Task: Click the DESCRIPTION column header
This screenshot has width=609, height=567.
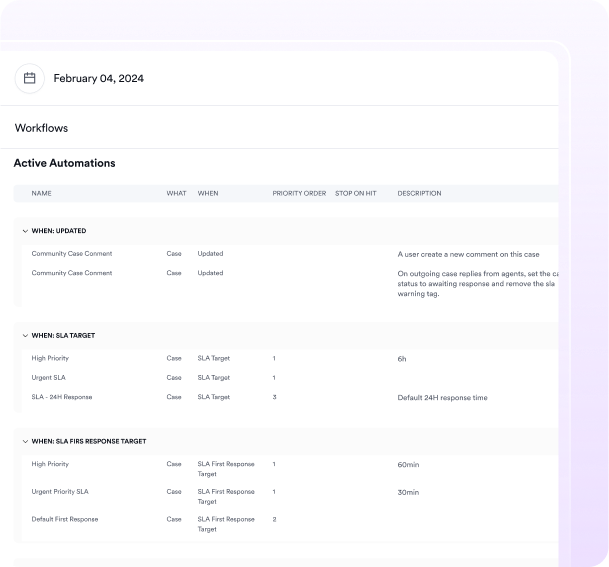Action: coord(419,193)
